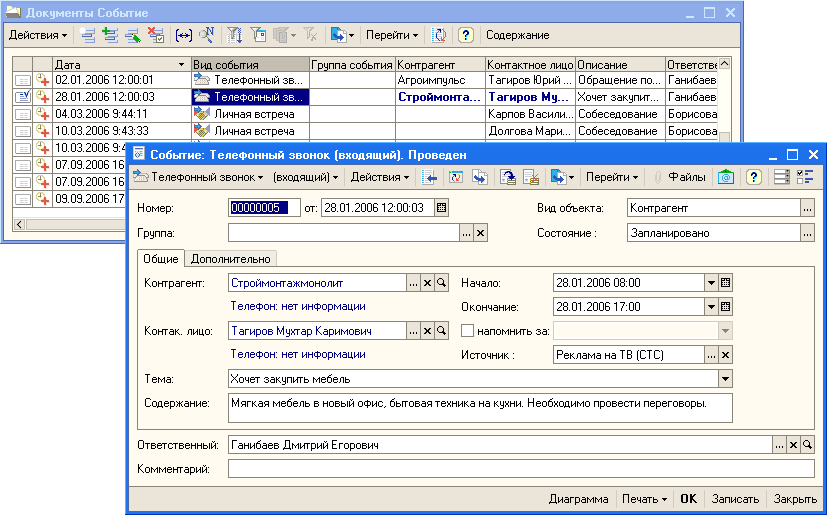Open filter and sorting settings icon

click(234, 35)
